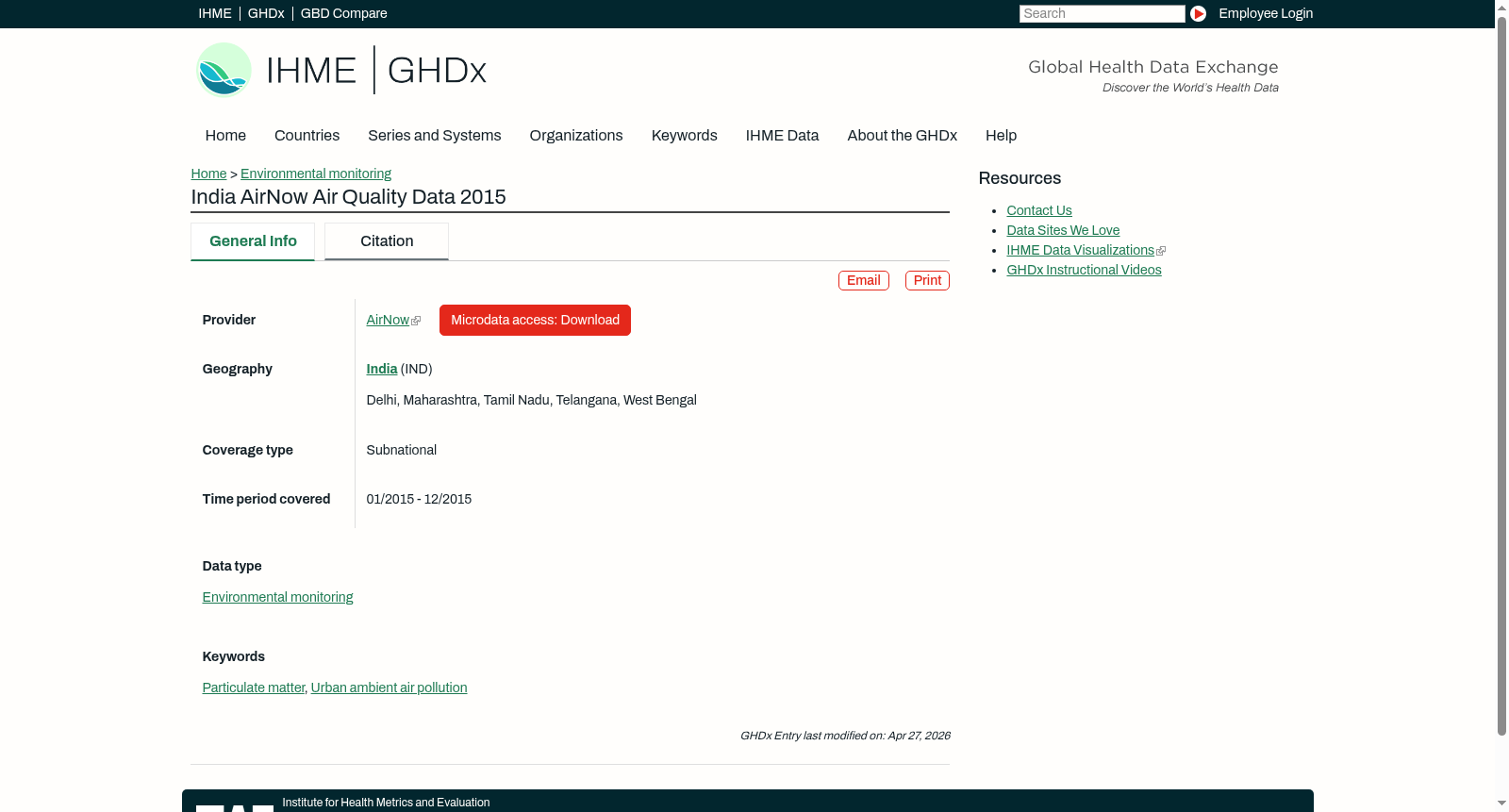1509x812 pixels.
Task: Click the red search submit arrow icon
Action: click(x=1198, y=13)
